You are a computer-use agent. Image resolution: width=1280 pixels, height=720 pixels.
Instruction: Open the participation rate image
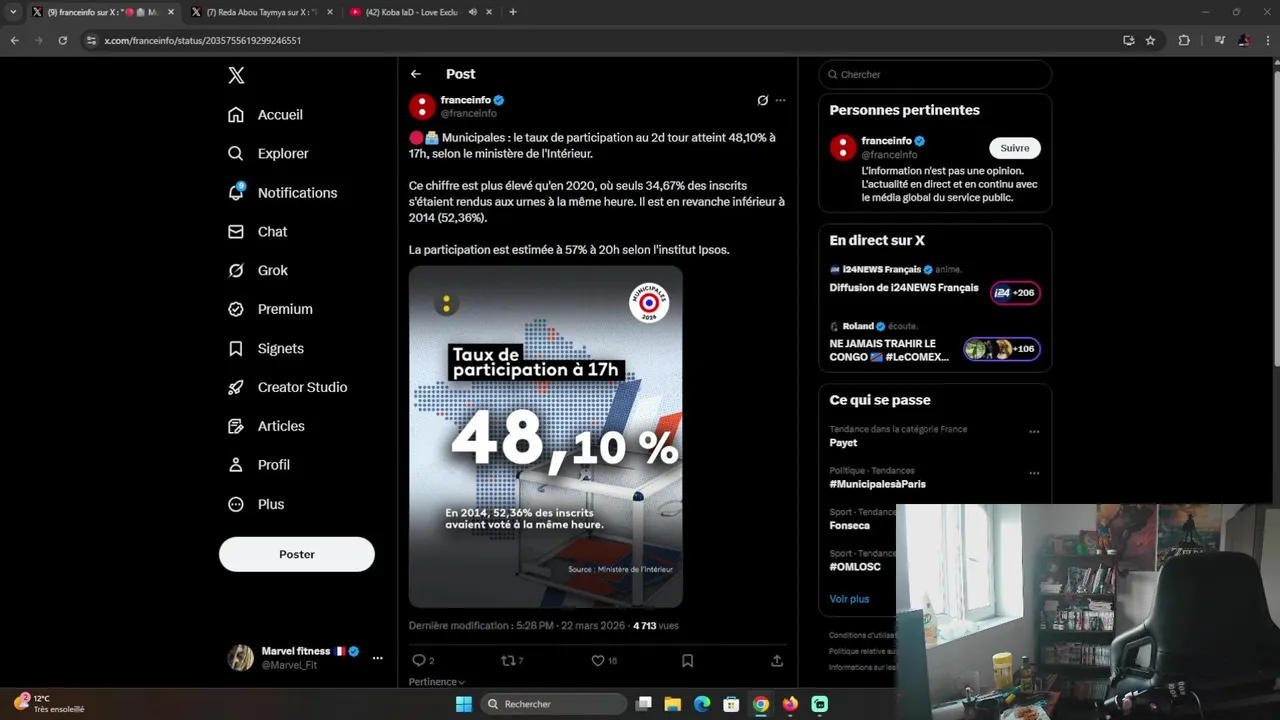(546, 437)
